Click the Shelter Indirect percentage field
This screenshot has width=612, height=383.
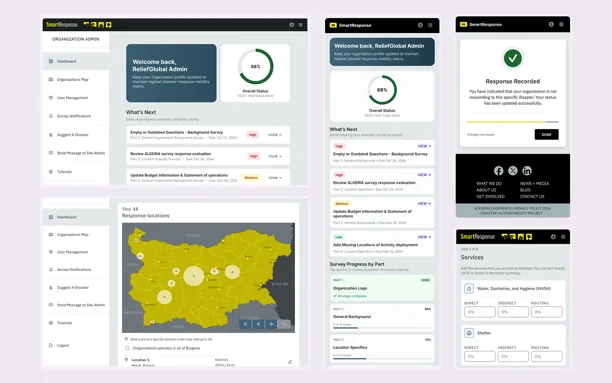(513, 356)
